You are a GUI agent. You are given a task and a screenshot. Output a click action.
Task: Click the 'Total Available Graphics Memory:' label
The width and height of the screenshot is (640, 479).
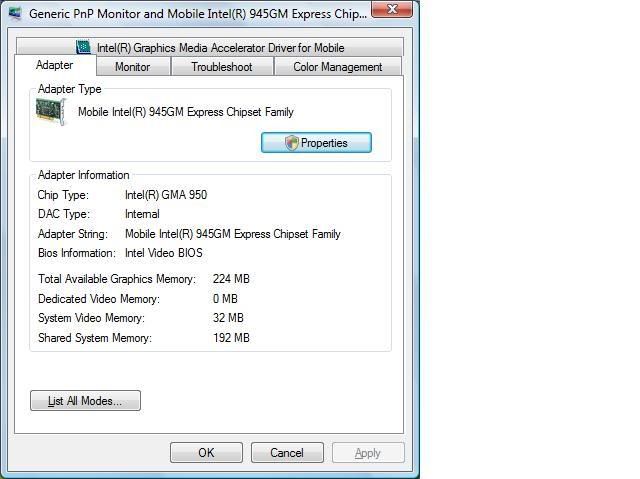coord(117,279)
